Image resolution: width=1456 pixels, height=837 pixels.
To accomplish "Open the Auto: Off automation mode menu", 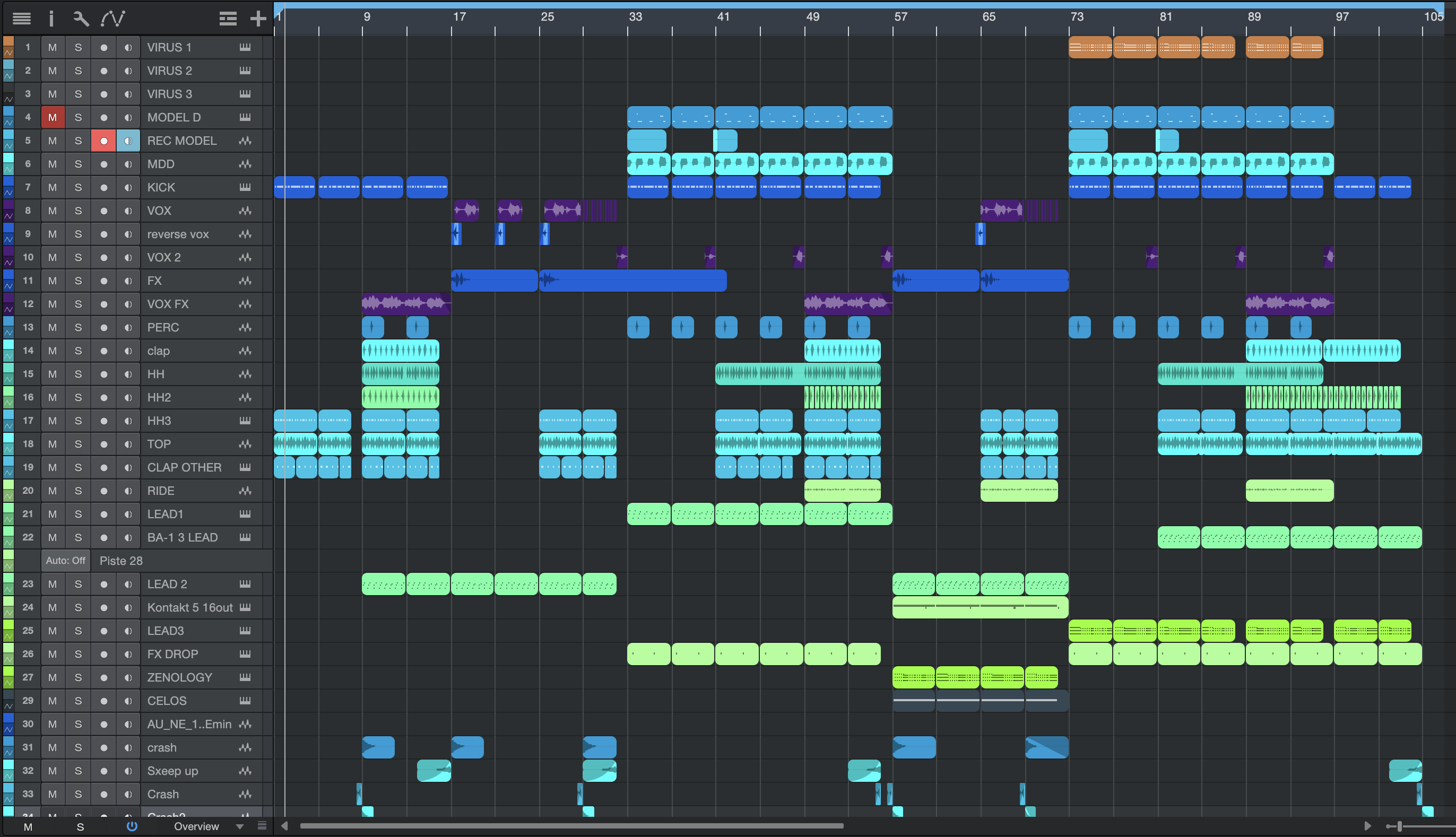I will point(66,561).
